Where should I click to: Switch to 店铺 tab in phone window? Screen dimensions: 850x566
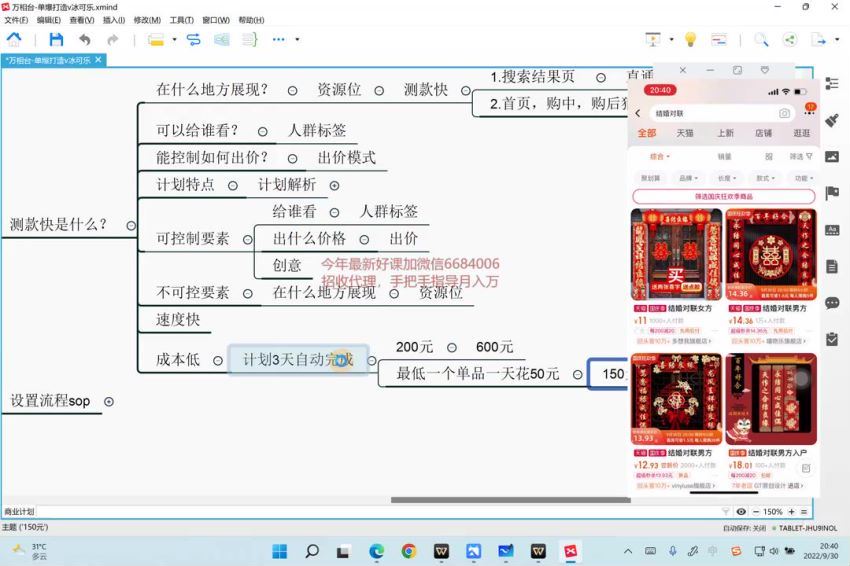[763, 133]
